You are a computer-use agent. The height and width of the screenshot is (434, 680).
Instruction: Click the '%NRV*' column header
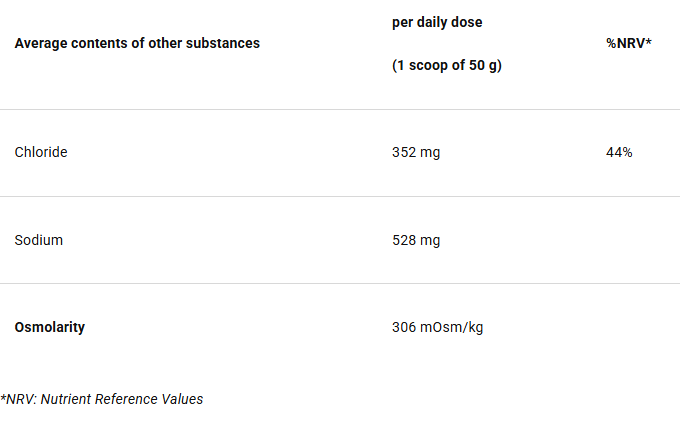point(628,43)
